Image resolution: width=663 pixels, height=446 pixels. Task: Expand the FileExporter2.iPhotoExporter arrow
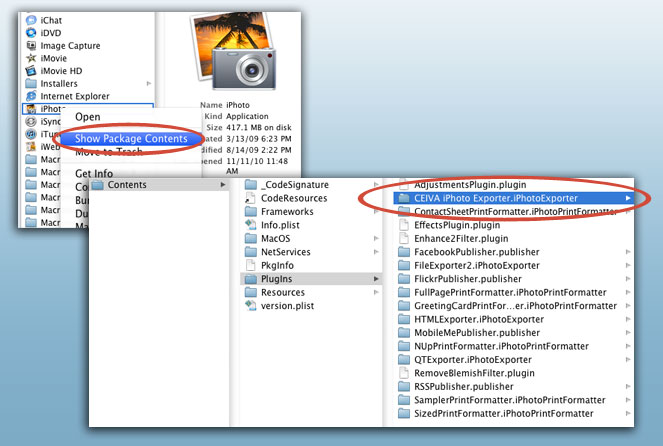click(x=628, y=265)
